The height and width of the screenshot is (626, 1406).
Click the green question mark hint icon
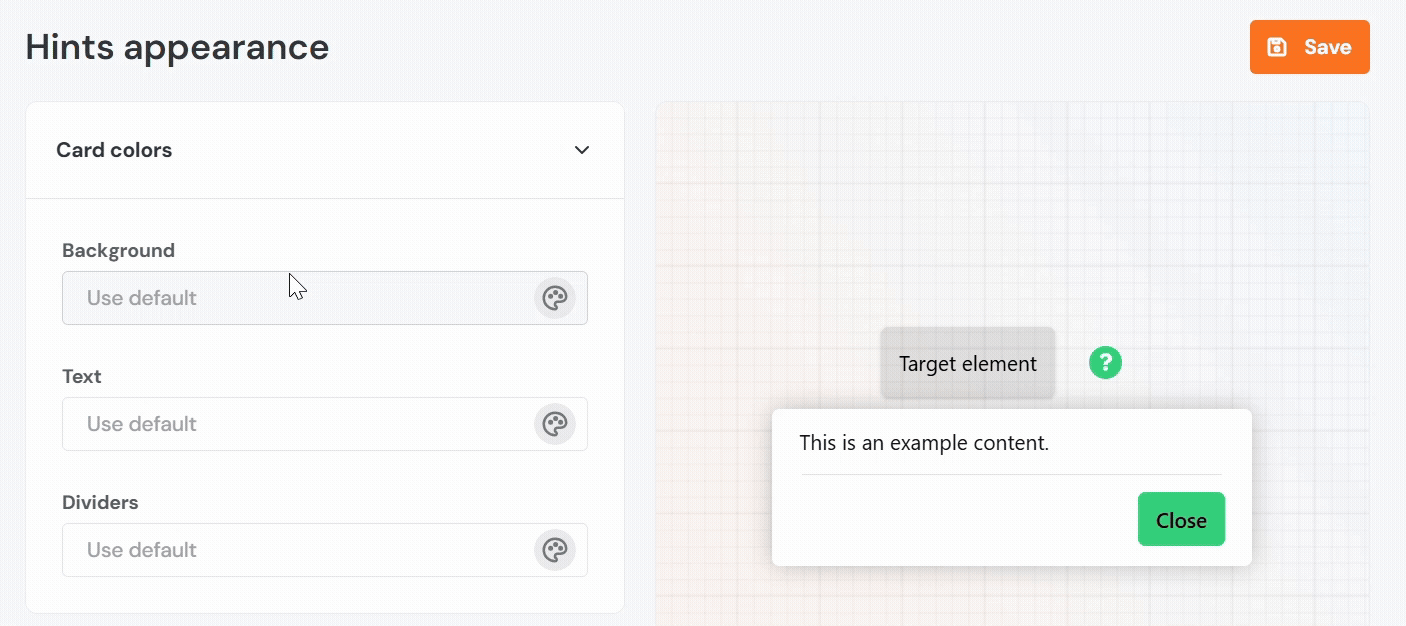(1105, 363)
